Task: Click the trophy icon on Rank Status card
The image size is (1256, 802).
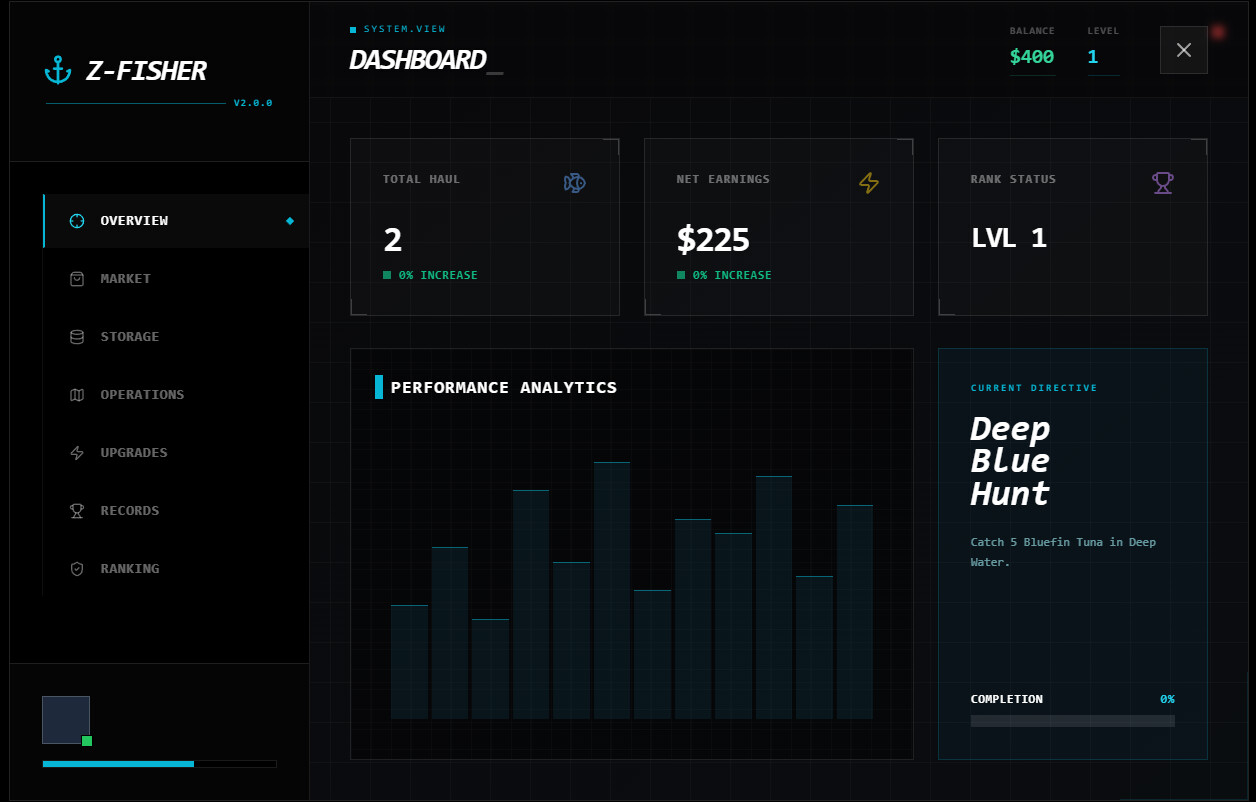Action: (x=1162, y=183)
